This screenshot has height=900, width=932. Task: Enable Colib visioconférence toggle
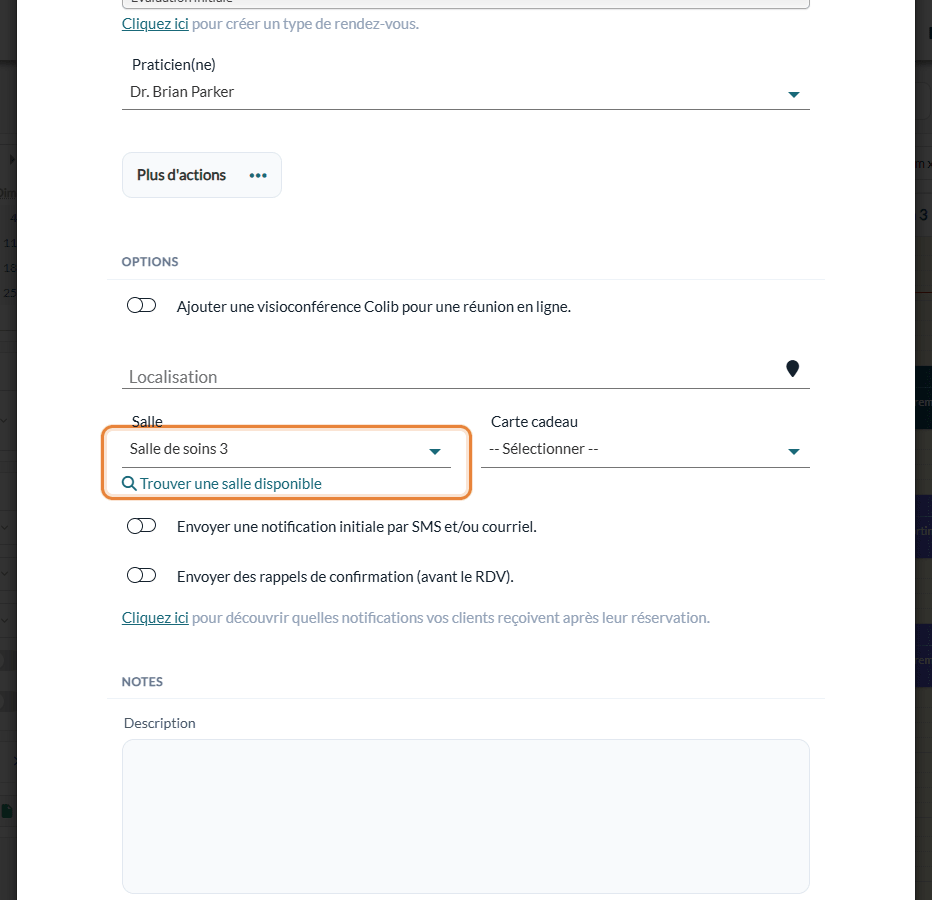click(141, 306)
